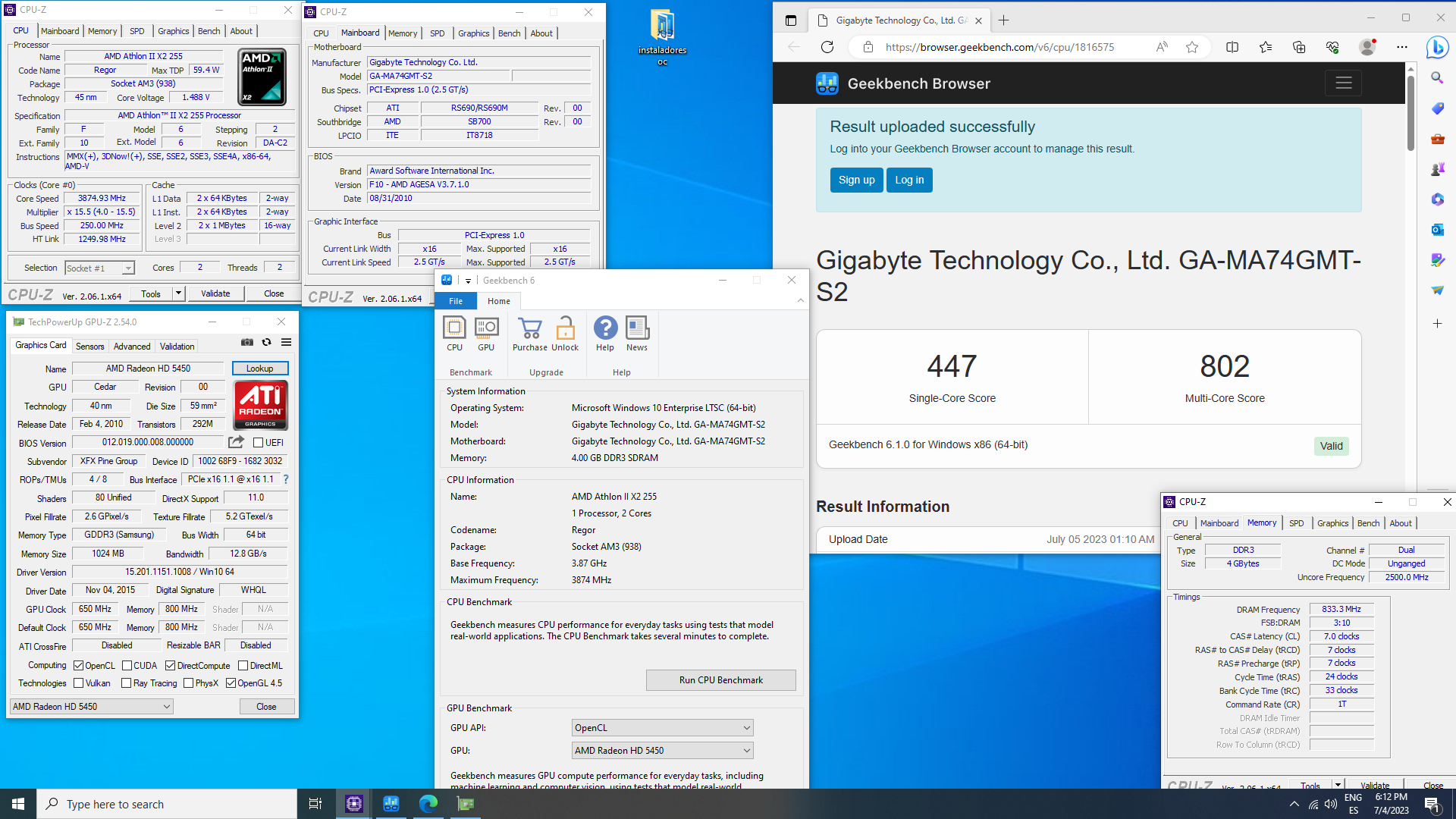Open the Geekbench GPU selection dropdown
This screenshot has height=819, width=1456.
662,751
